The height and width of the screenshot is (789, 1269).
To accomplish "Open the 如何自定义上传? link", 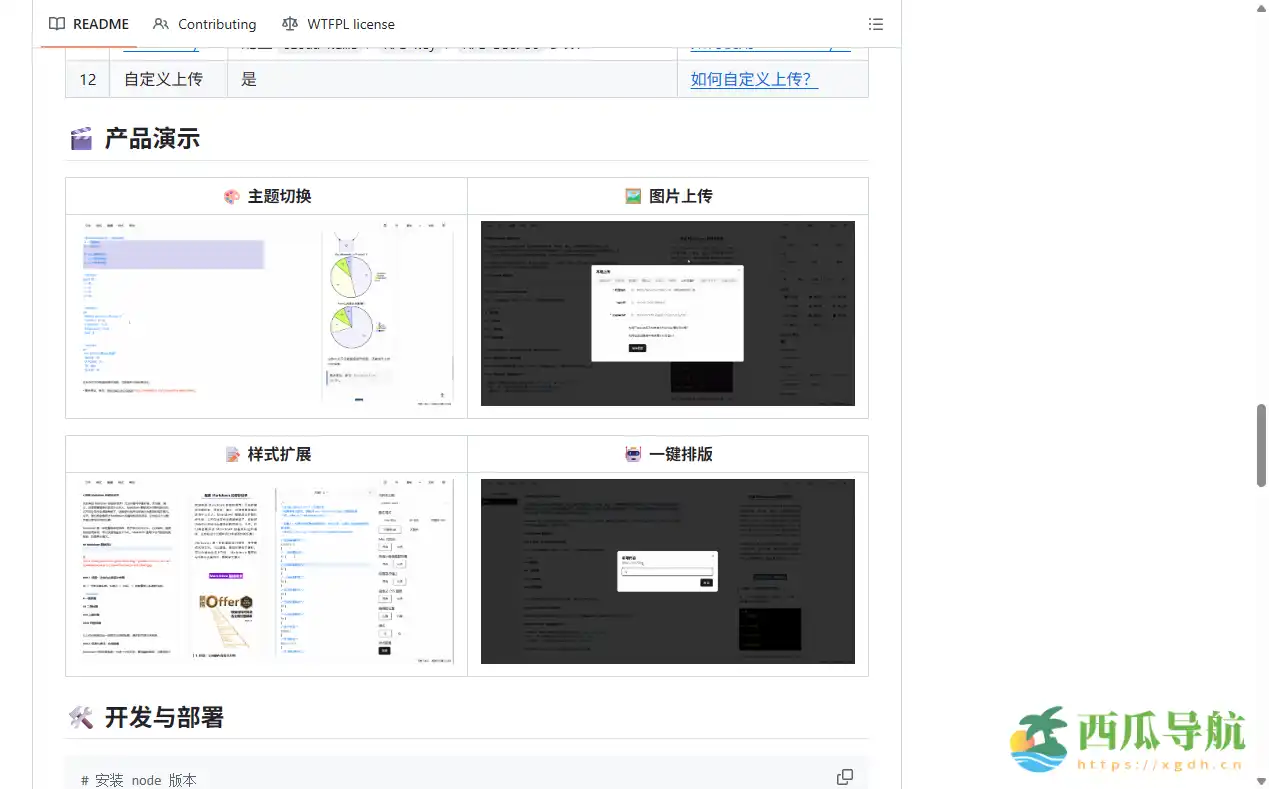I will coord(752,78).
